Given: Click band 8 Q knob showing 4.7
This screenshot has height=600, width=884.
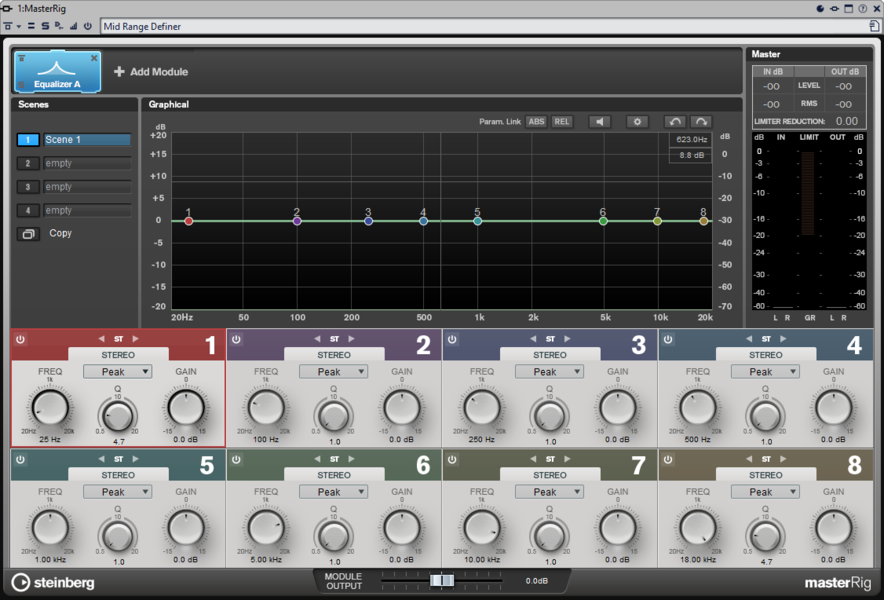Looking at the screenshot, I should (765, 536).
